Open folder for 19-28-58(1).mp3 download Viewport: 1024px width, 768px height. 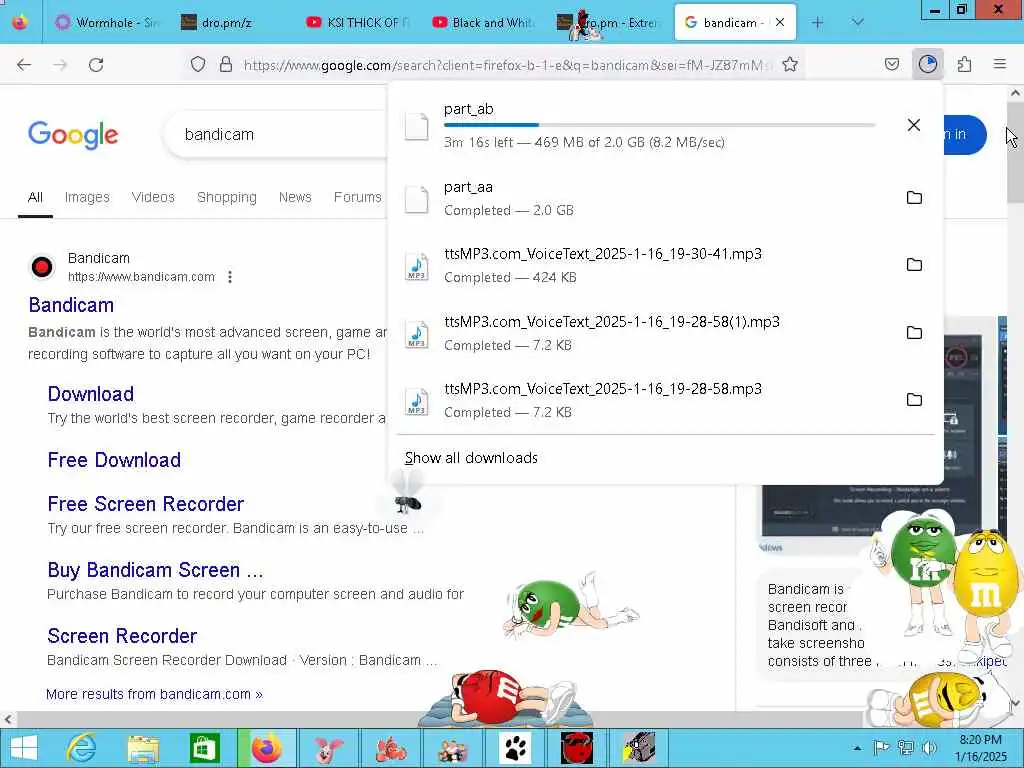[x=914, y=332]
